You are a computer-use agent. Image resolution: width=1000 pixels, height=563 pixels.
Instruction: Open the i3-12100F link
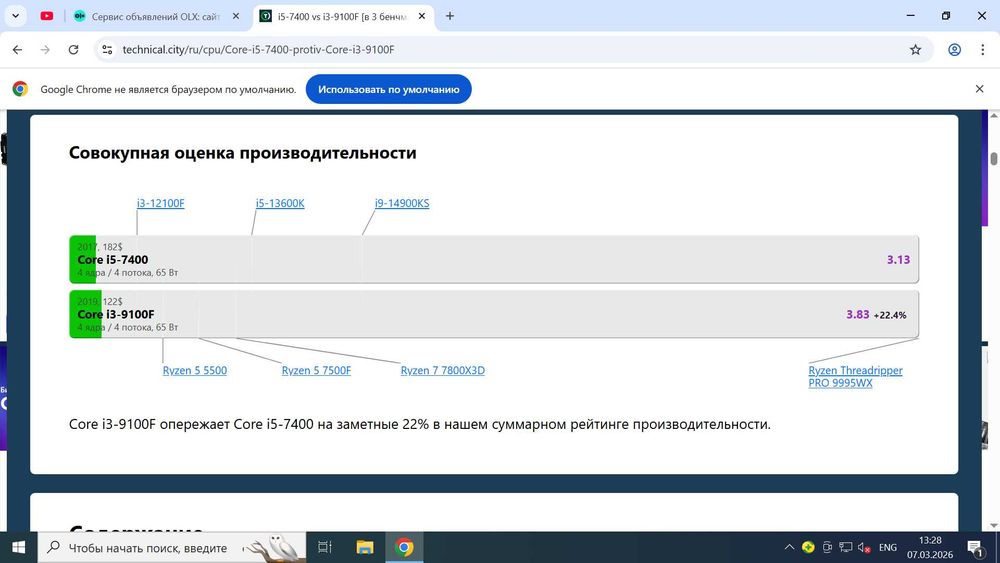161,203
